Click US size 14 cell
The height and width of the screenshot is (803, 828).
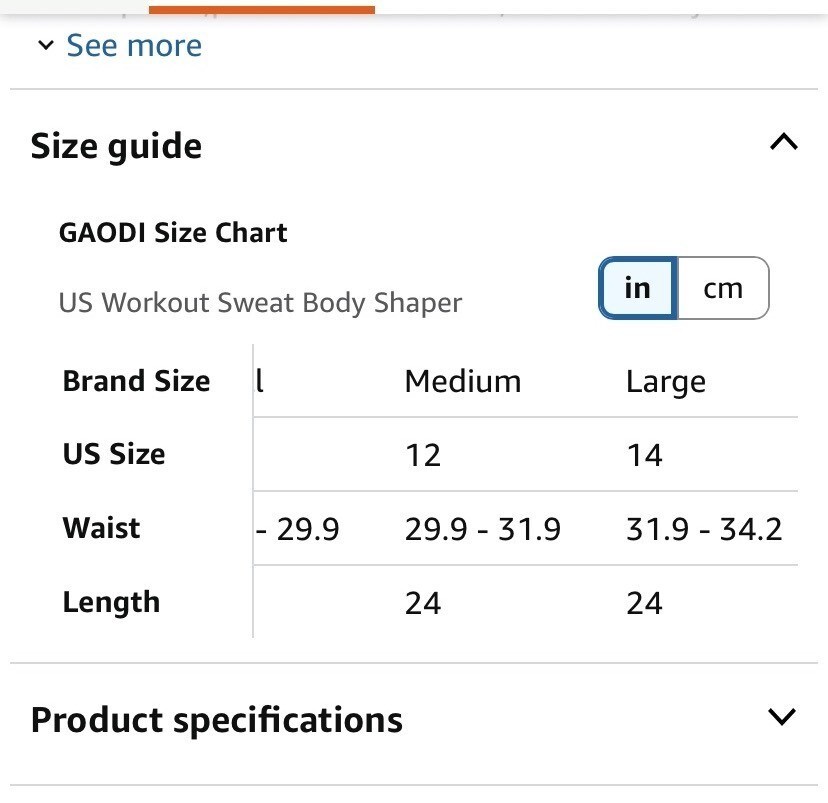click(x=645, y=455)
